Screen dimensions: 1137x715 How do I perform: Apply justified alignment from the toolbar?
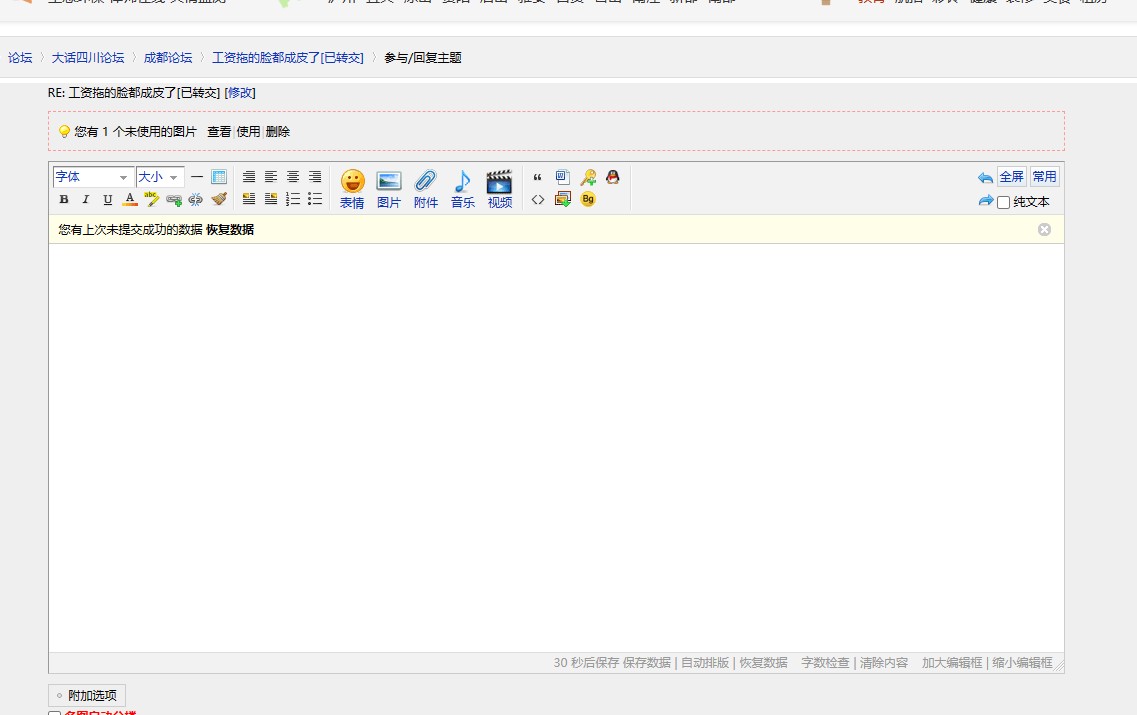(249, 177)
